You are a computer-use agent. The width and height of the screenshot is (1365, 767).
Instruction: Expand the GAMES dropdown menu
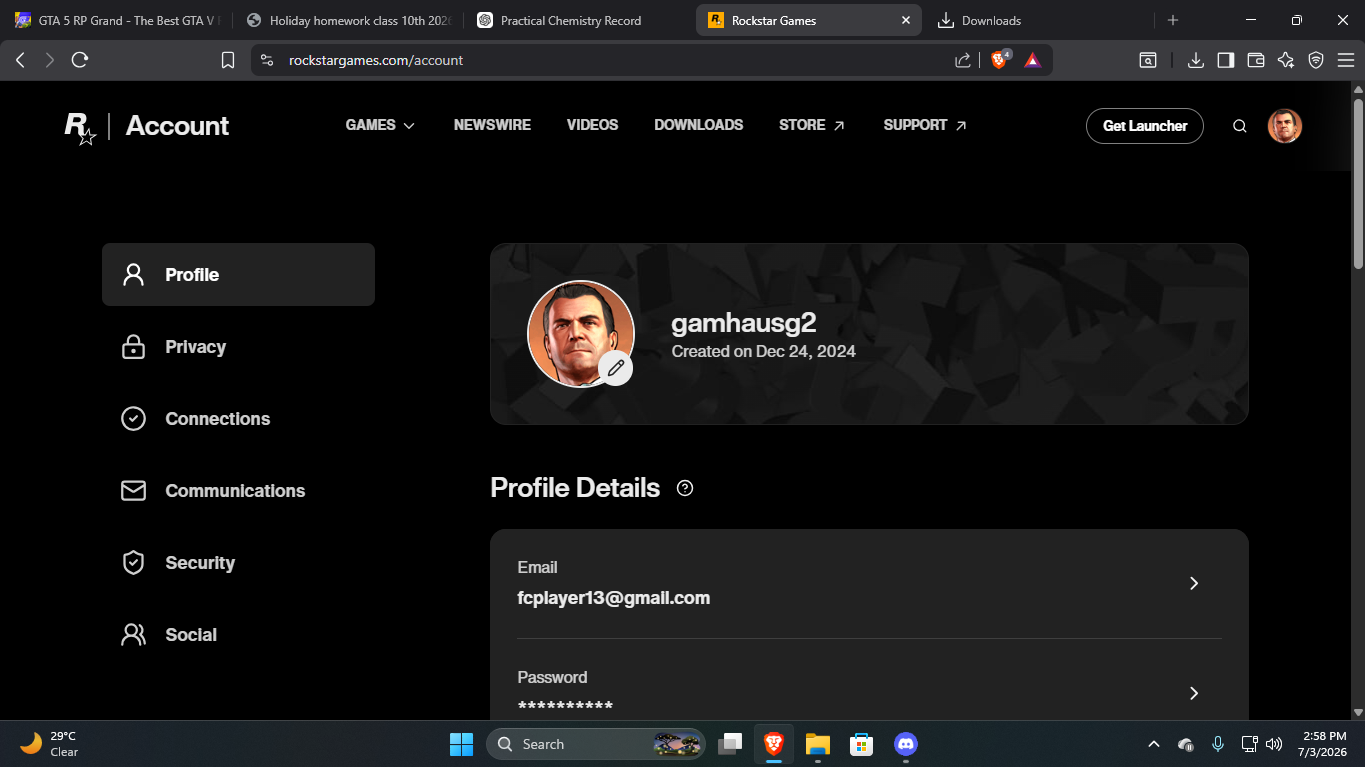[x=380, y=125]
